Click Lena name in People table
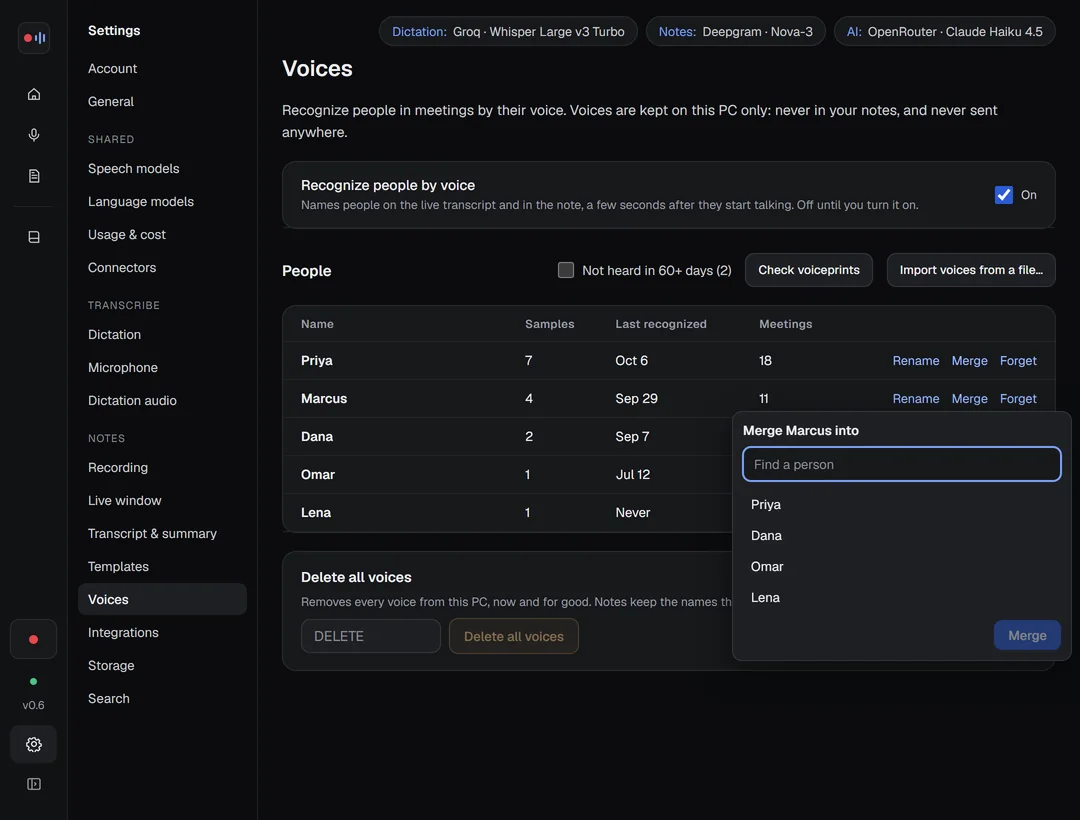This screenshot has width=1080, height=820. click(x=316, y=512)
